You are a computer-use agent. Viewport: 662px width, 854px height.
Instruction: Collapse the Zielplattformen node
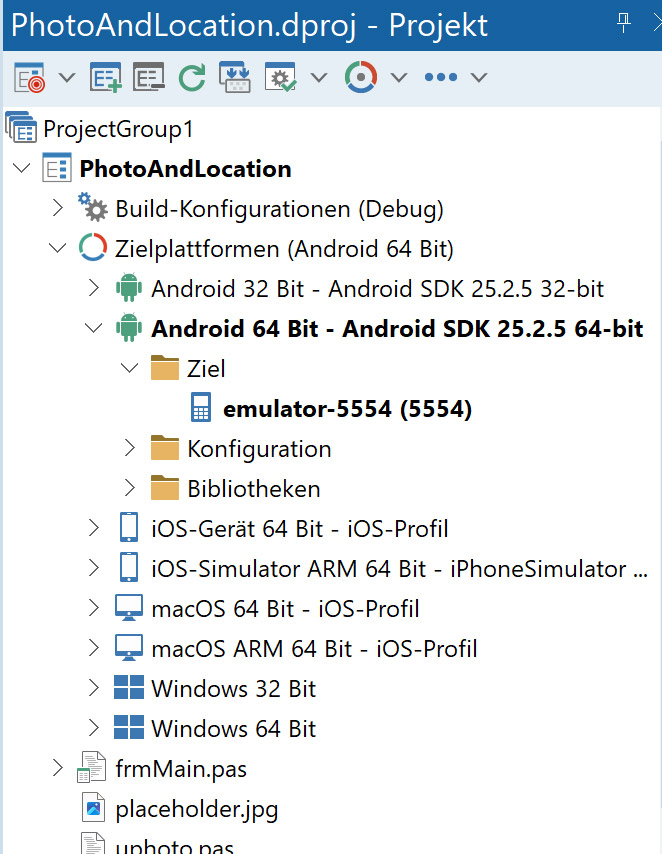point(58,247)
